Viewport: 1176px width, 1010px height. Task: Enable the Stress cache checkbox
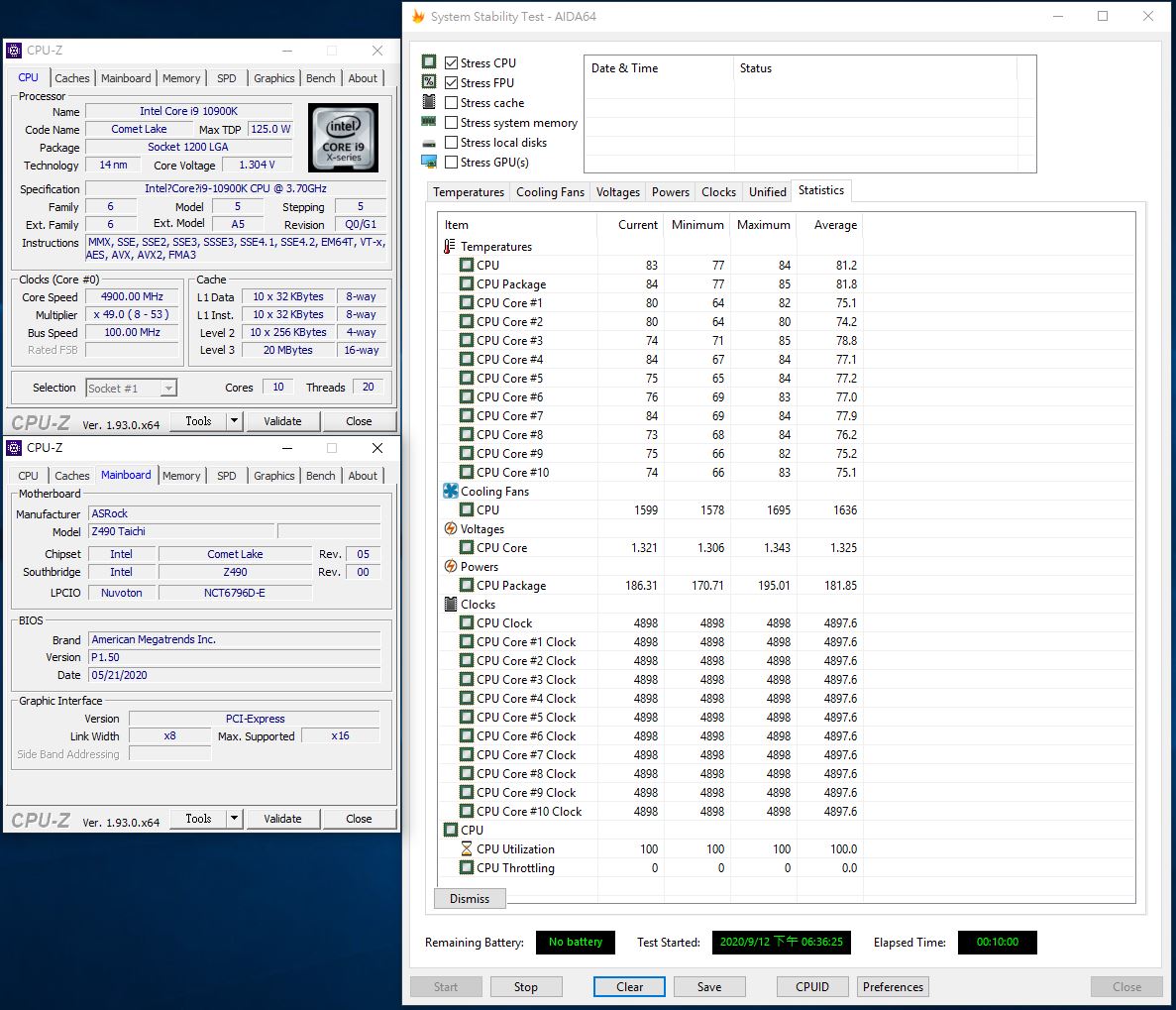pyautogui.click(x=452, y=102)
